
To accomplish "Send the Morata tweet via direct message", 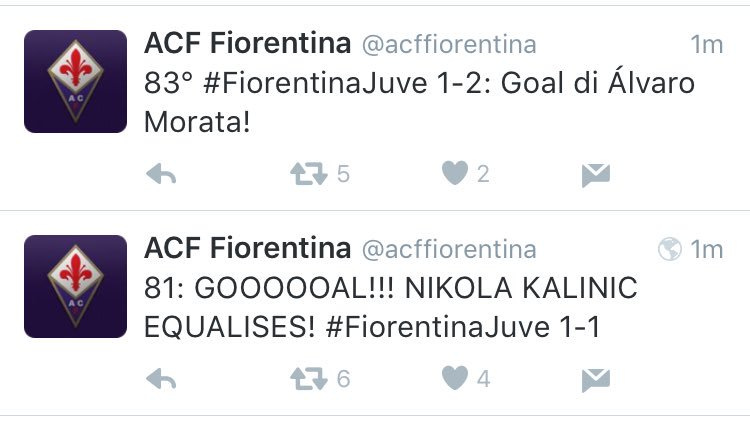I will [596, 175].
